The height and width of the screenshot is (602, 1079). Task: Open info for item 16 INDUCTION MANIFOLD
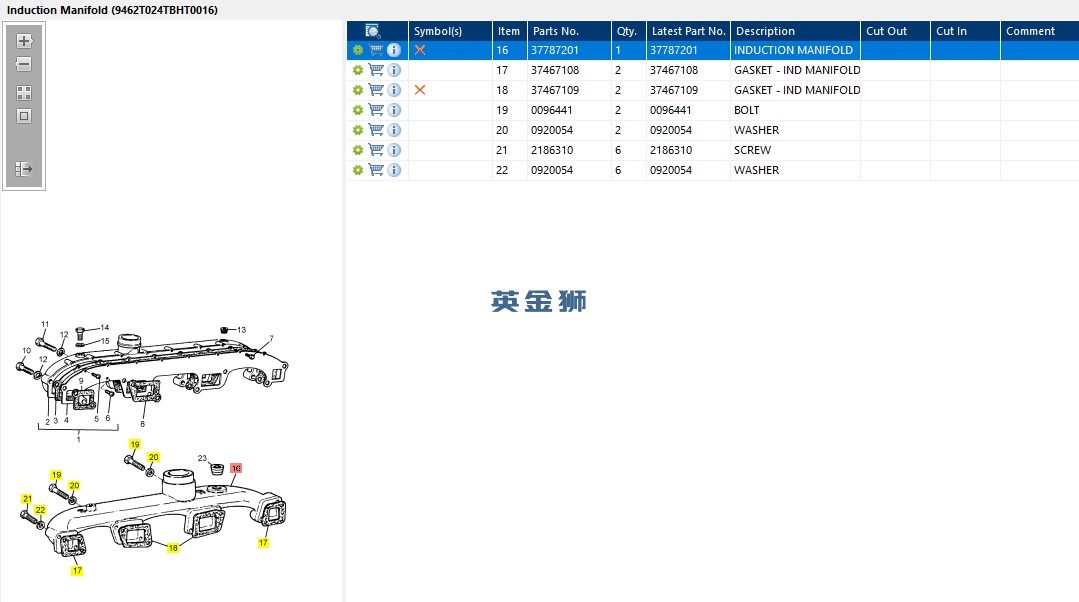(x=394, y=50)
